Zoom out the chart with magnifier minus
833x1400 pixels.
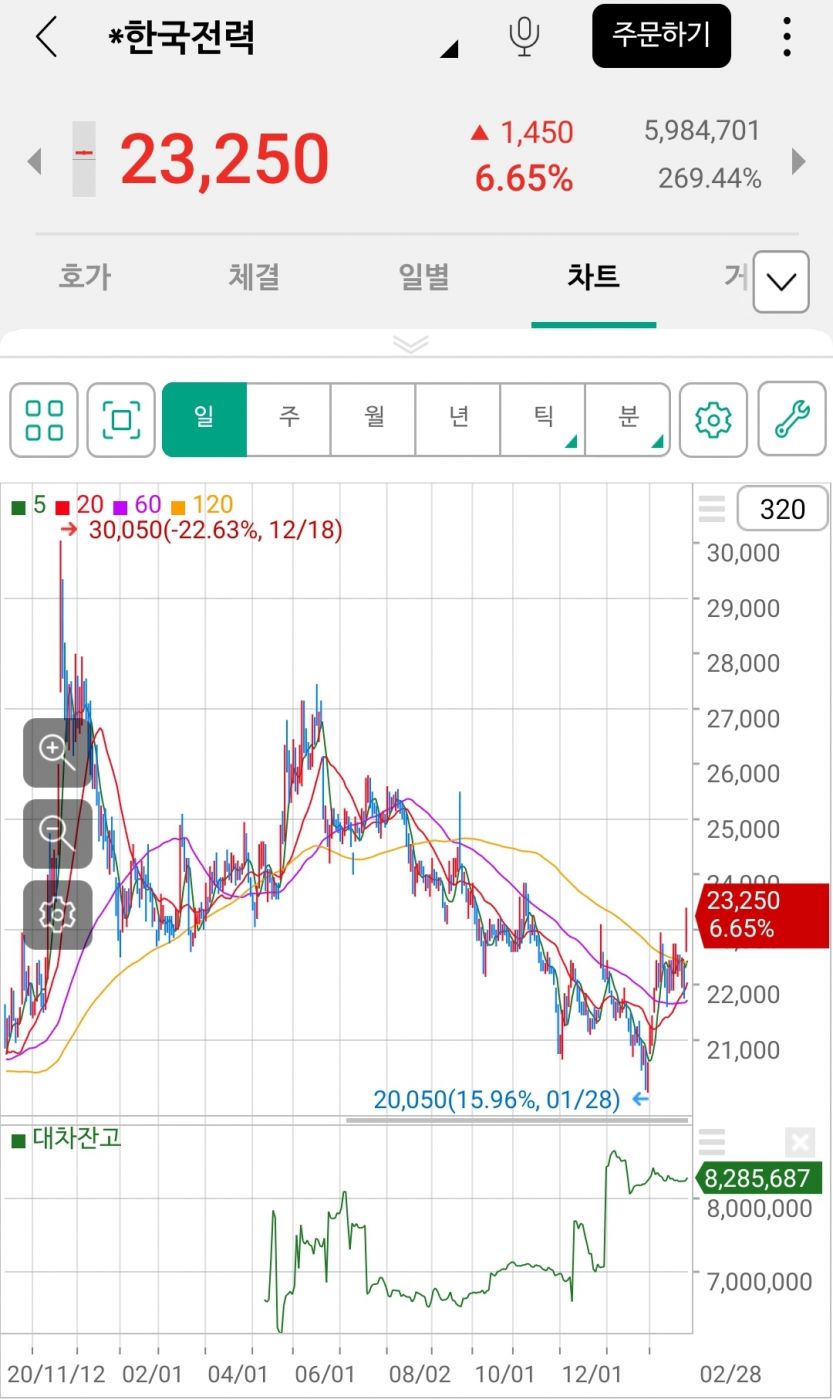[57, 833]
